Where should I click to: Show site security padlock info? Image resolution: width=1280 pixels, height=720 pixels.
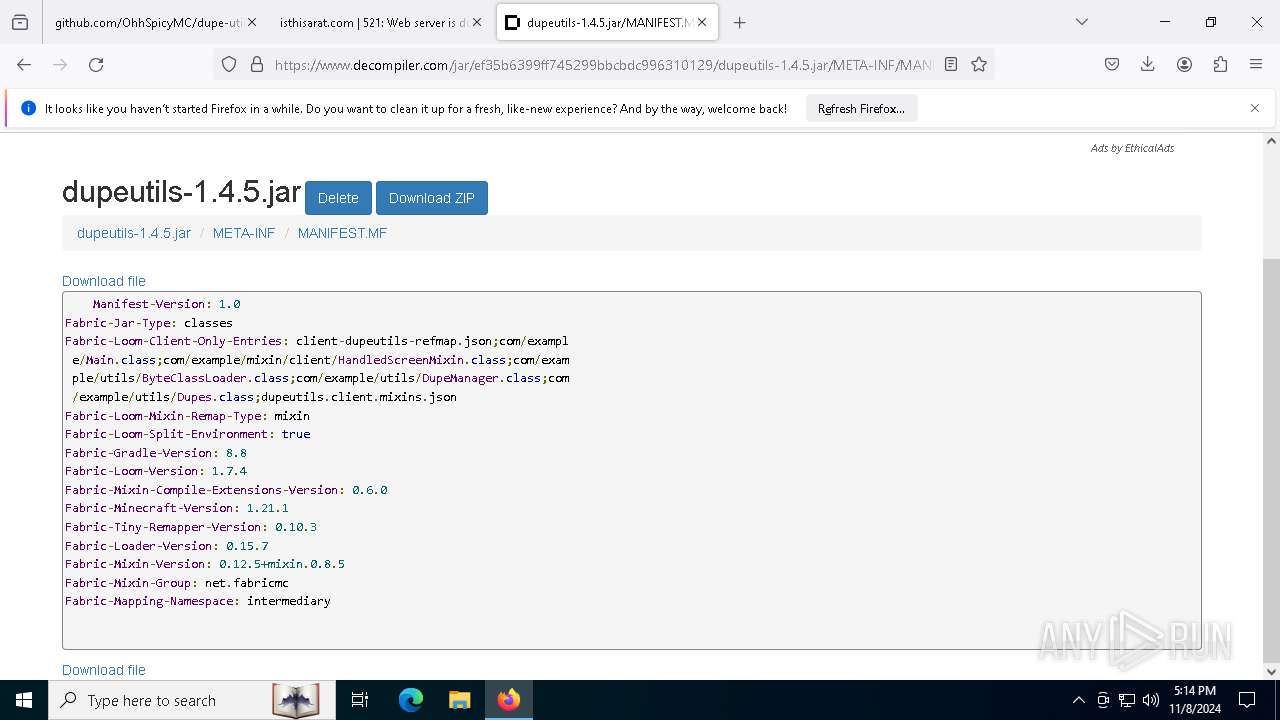click(257, 64)
